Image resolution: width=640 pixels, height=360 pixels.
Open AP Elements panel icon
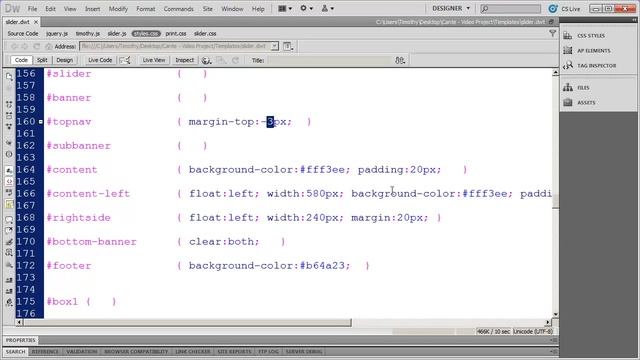[568, 50]
